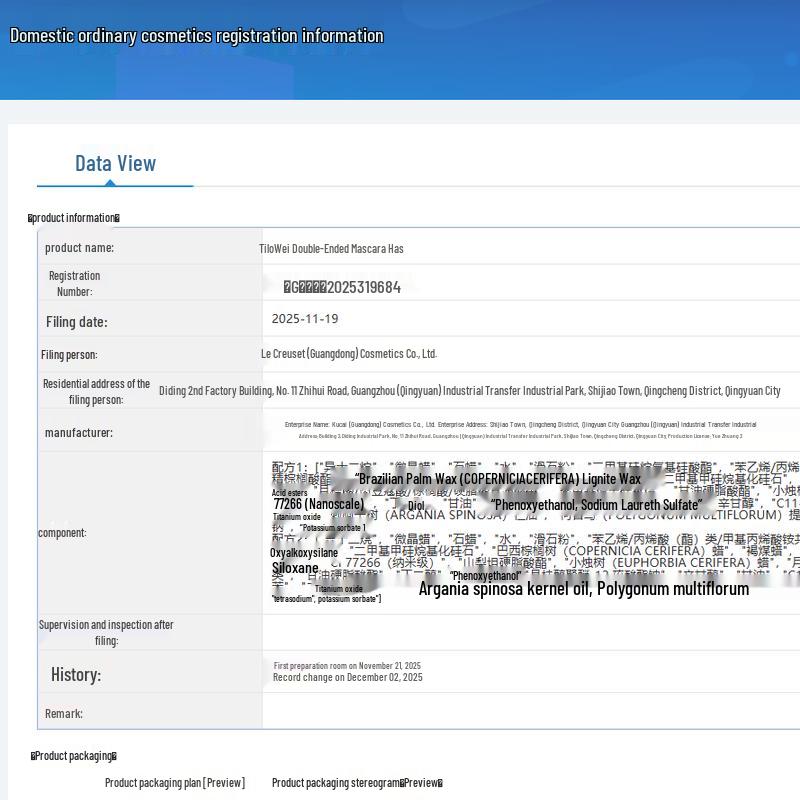This screenshot has width=800, height=800.
Task: Select the 'Brazilian Palm Wax (COPERNICIACERIFERA) Lignite Wax' text
Action: 499,479
